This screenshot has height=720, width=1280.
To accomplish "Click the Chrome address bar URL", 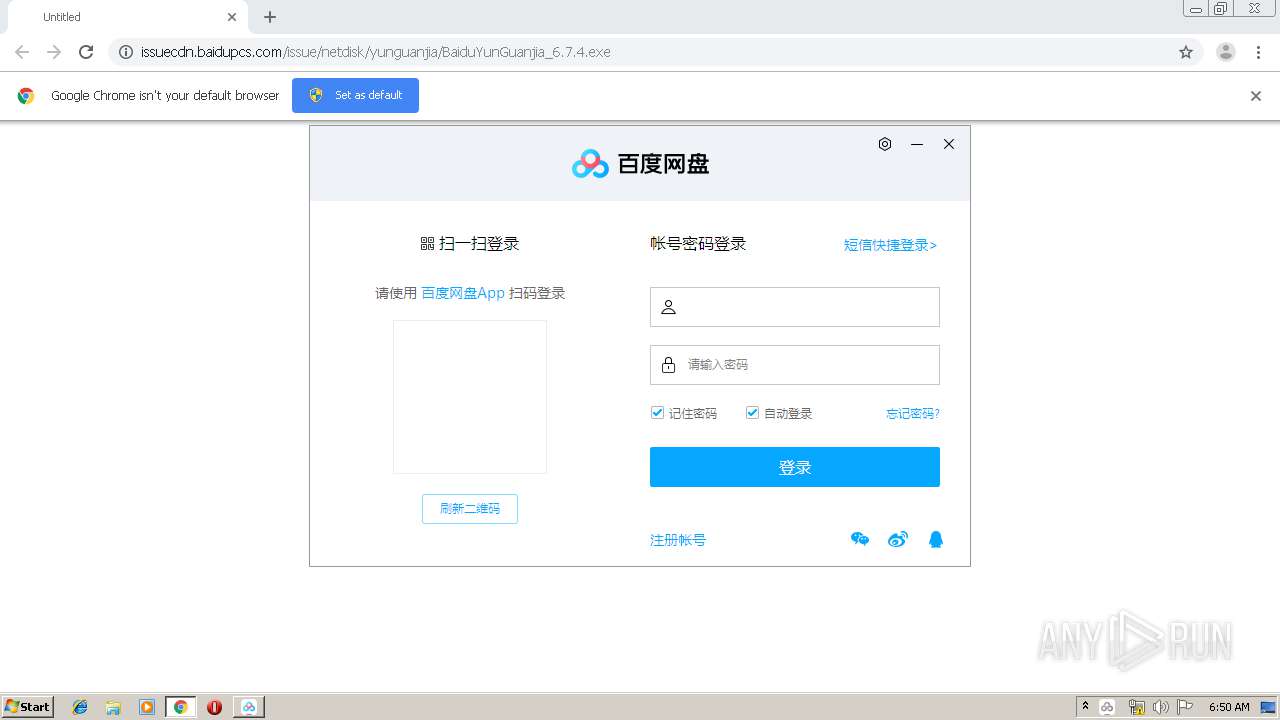I will [x=376, y=52].
